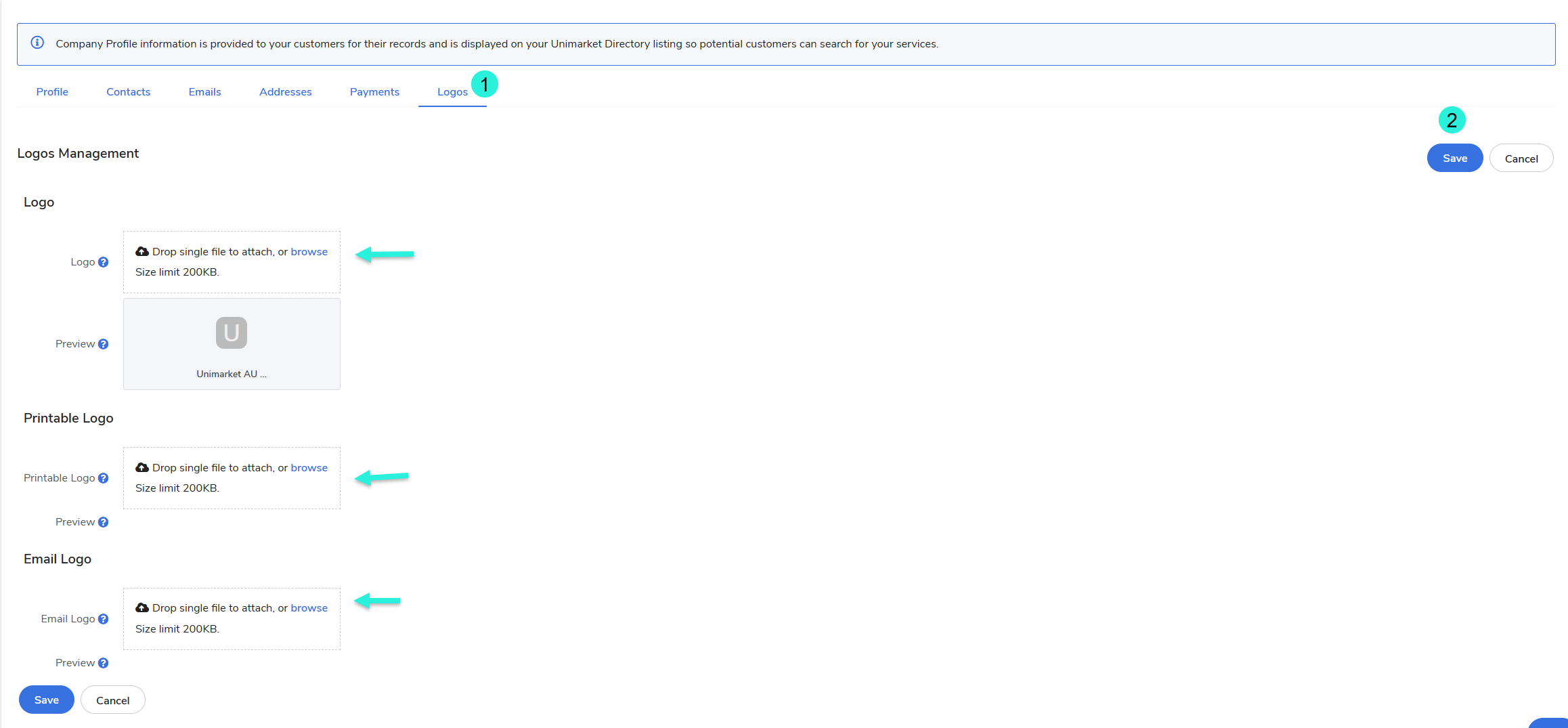The image size is (1568, 728).
Task: Click help icon beside Logo section Preview
Action: (103, 344)
